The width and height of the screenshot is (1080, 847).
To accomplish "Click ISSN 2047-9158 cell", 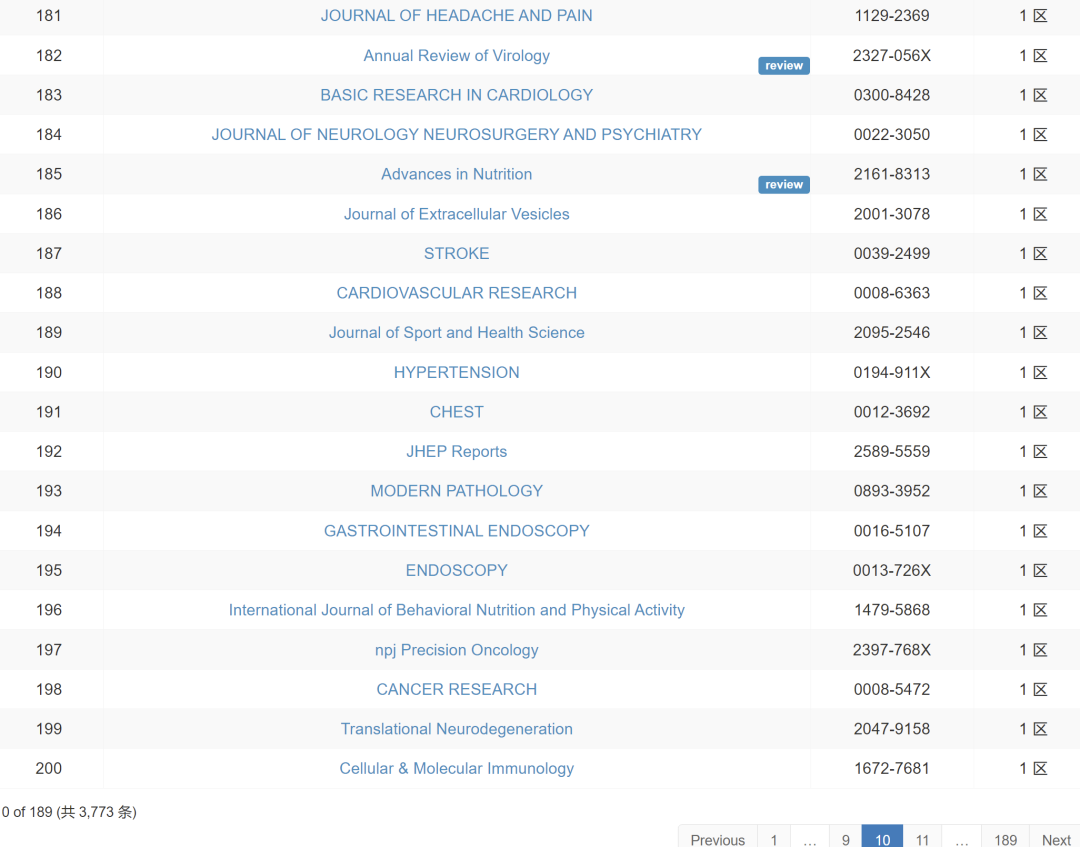I will pyautogui.click(x=891, y=729).
